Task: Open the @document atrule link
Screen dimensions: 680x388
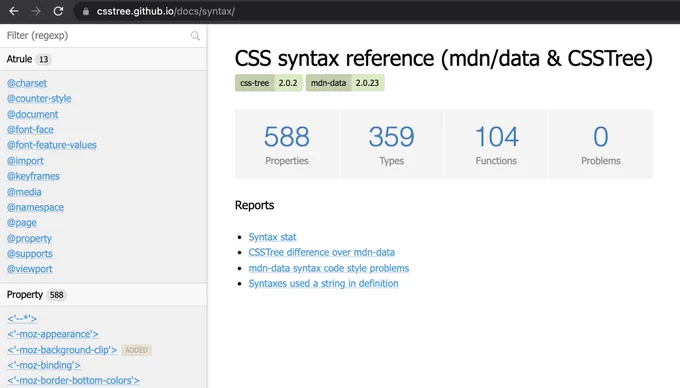Action: pyautogui.click(x=33, y=114)
